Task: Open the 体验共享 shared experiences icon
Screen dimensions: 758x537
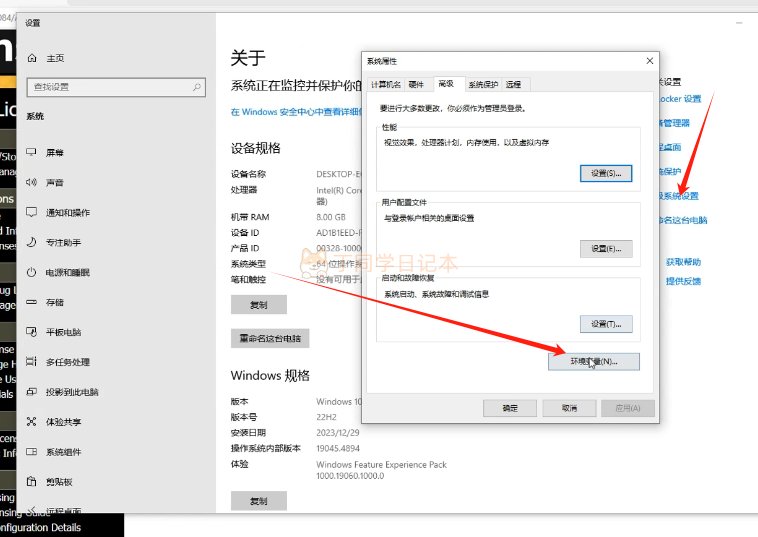Action: [31, 421]
